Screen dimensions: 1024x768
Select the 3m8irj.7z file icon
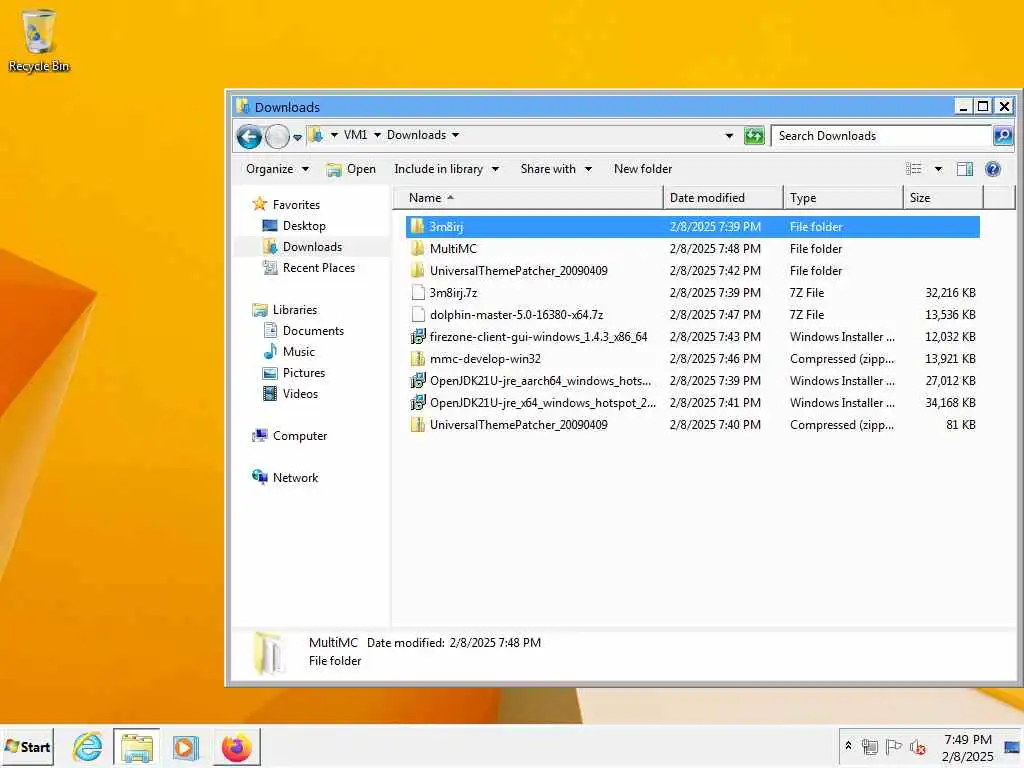tap(418, 293)
